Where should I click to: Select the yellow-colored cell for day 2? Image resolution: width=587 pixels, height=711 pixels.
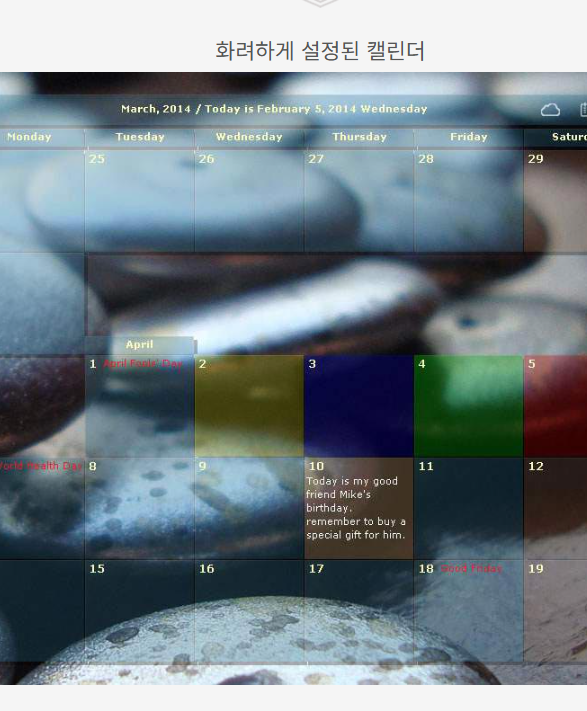249,406
